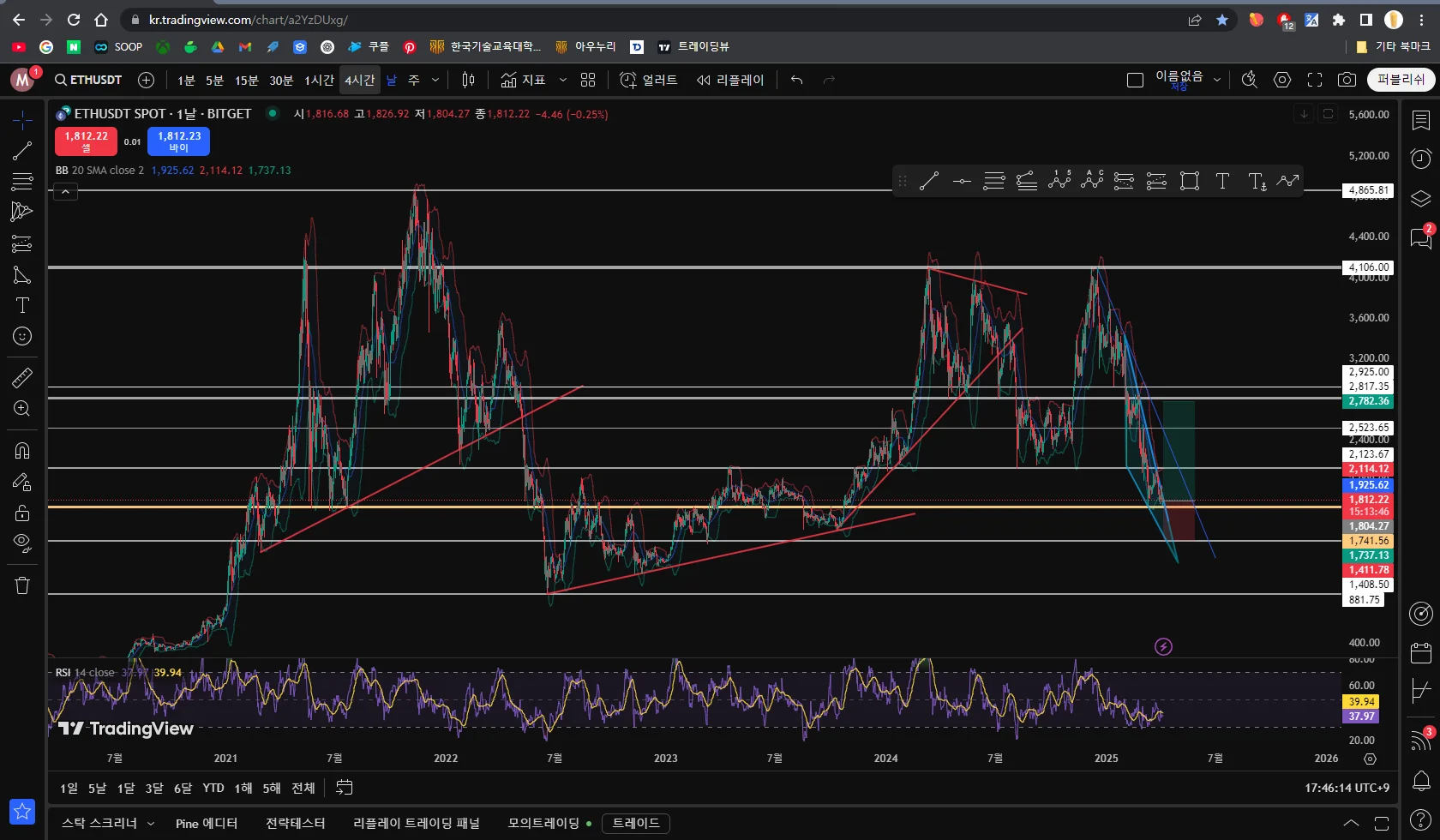Screen dimensions: 1440x840
Task: Open chart settings gear icon
Action: pyautogui.click(x=1282, y=80)
